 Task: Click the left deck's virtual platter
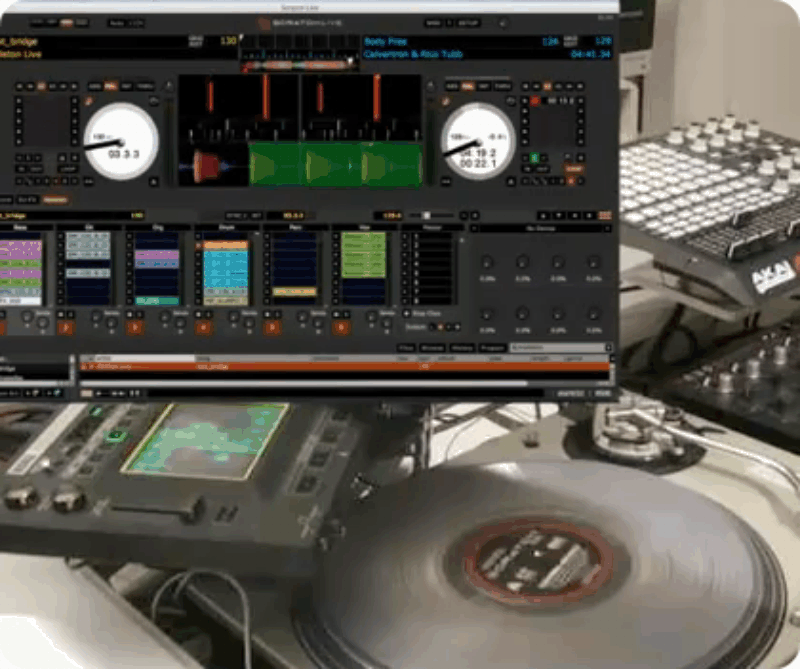click(x=122, y=141)
